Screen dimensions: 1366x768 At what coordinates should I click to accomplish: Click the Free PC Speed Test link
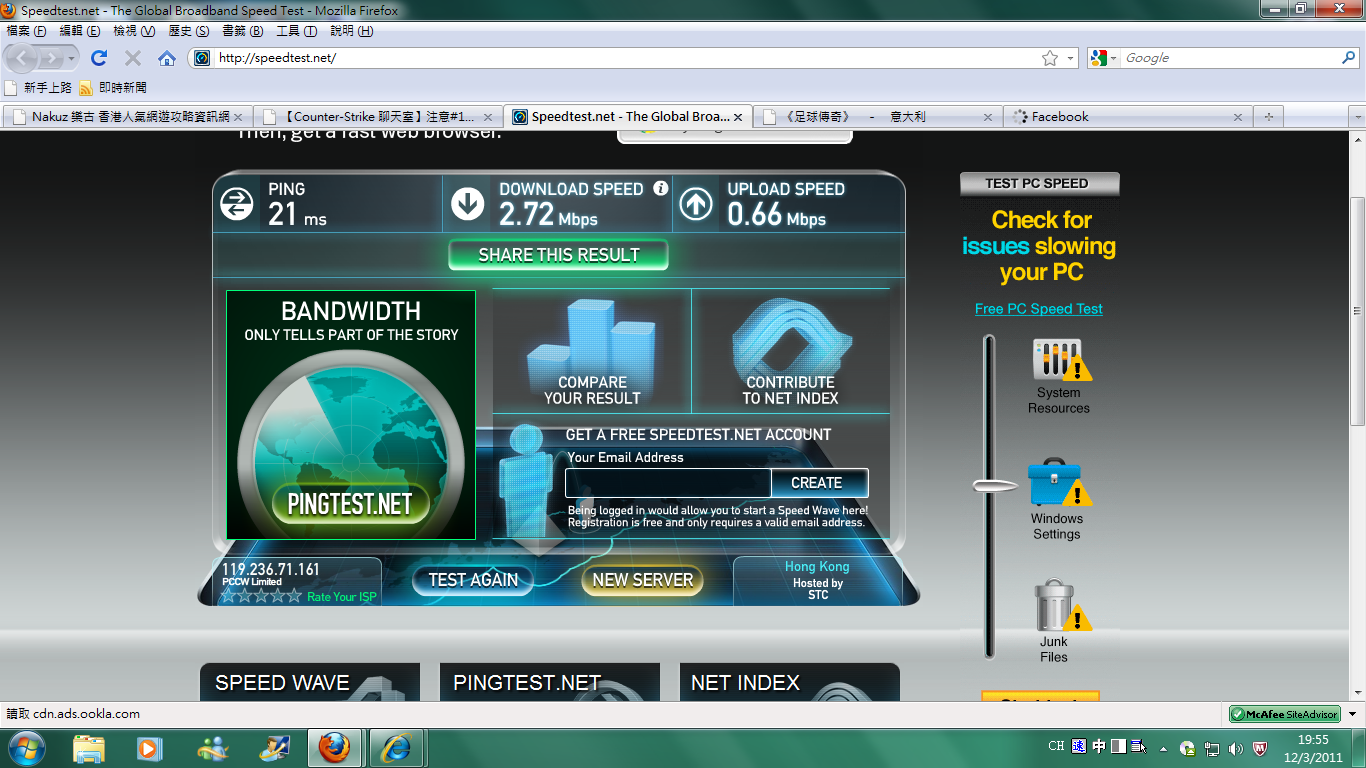1038,309
